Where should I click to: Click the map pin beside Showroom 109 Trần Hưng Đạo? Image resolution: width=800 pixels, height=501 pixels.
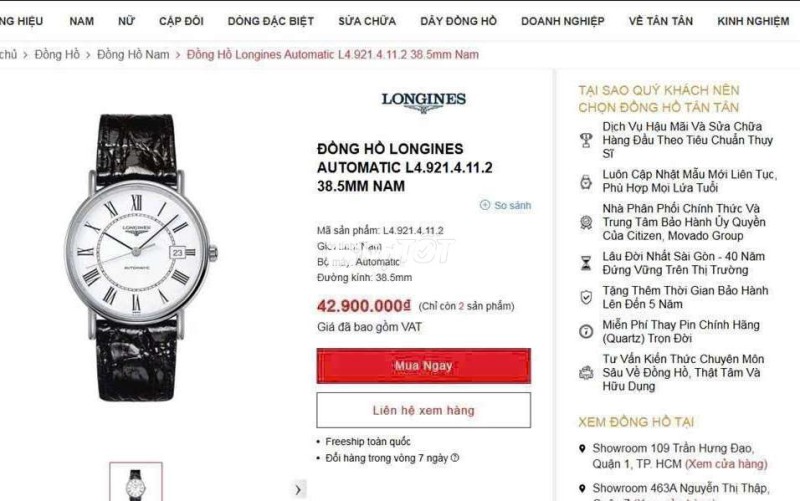point(582,448)
